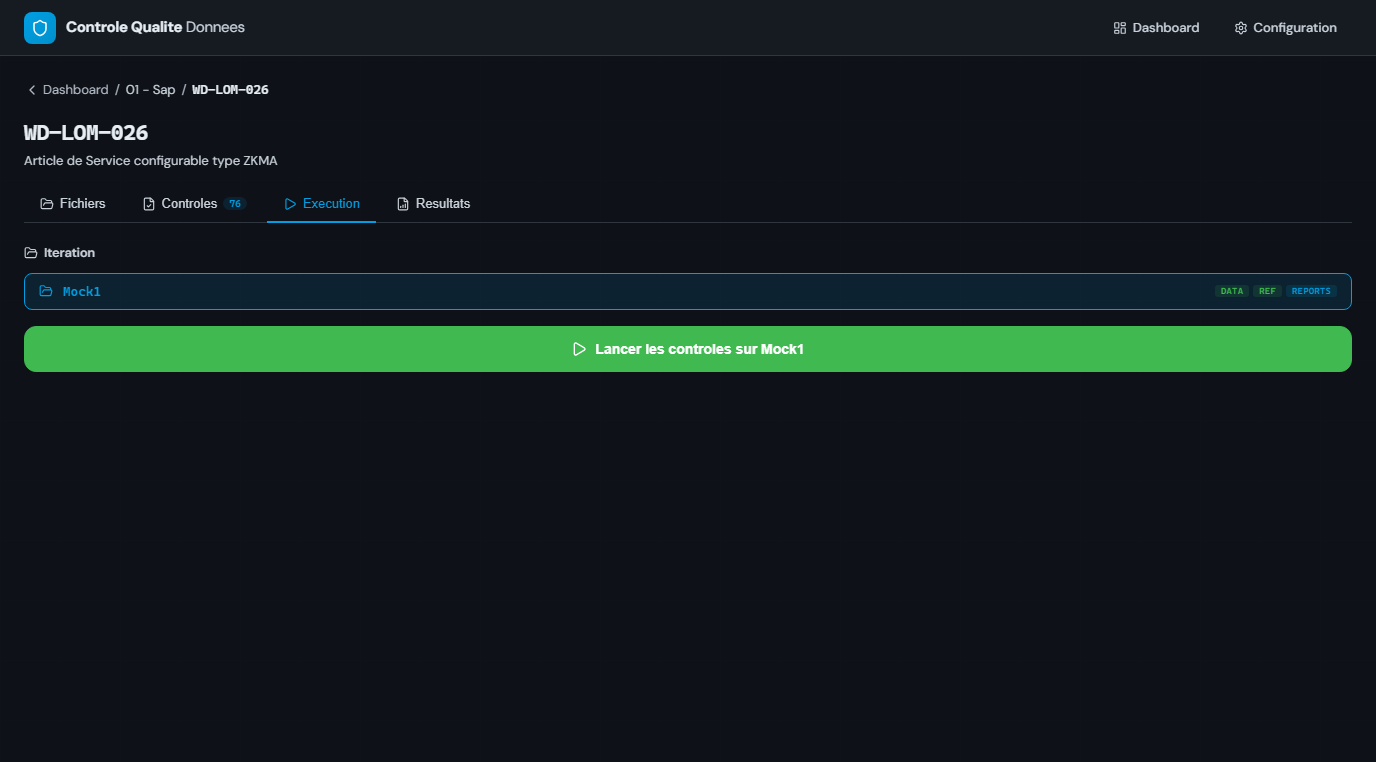The width and height of the screenshot is (1376, 762).
Task: Click Controle Qualite Donnees app title
Action: pyautogui.click(x=155, y=27)
